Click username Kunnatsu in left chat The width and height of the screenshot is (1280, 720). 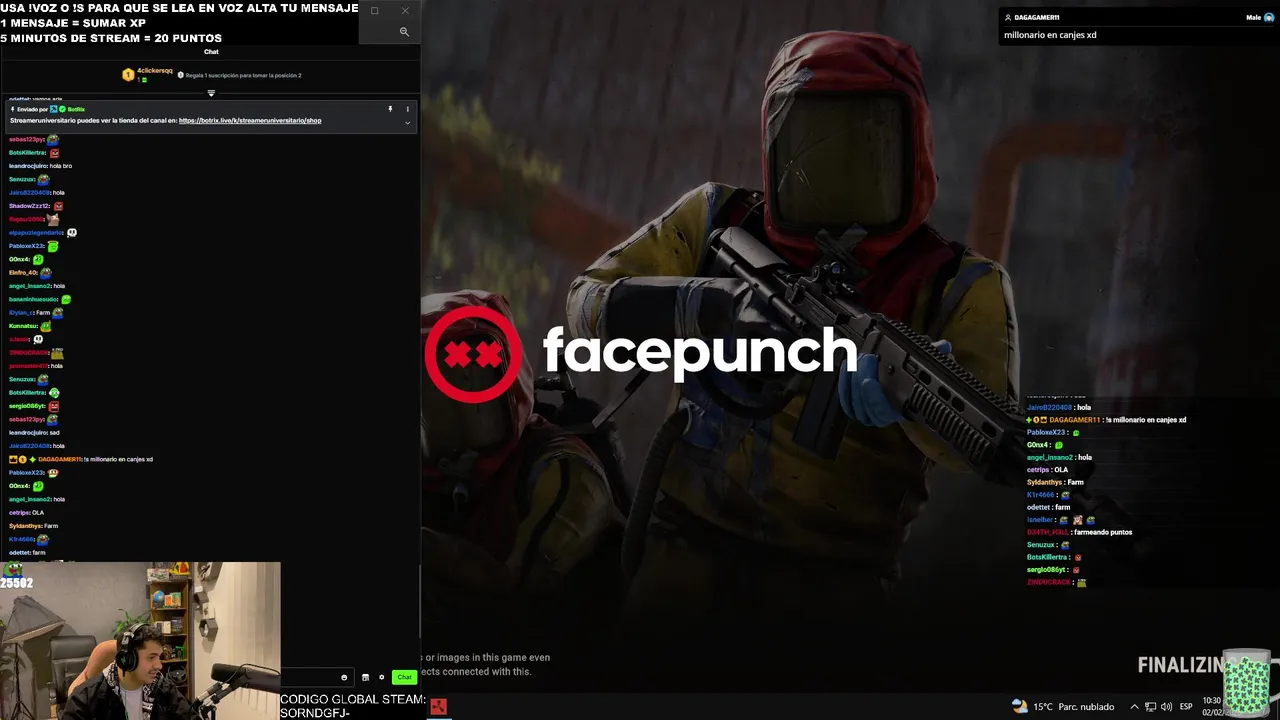23,326
